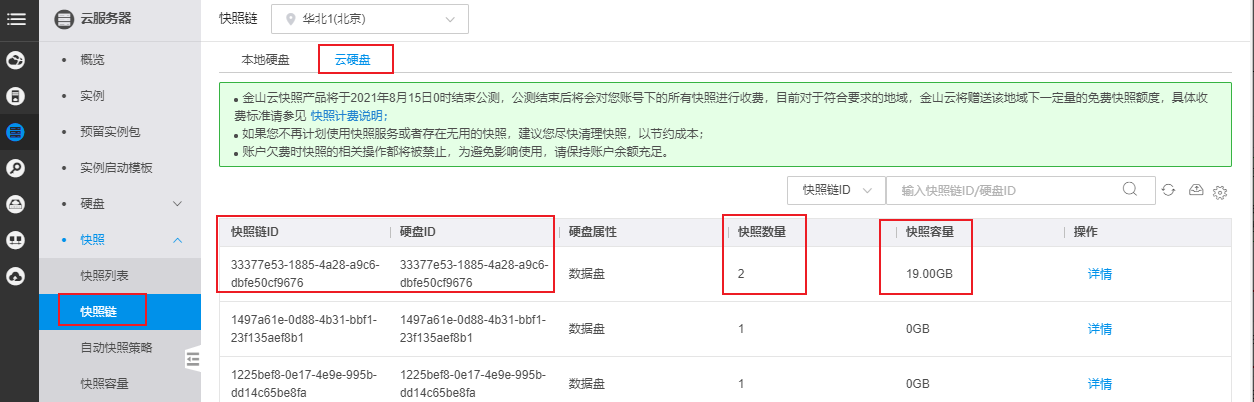
Task: Open the table column settings gear
Action: (x=1219, y=192)
